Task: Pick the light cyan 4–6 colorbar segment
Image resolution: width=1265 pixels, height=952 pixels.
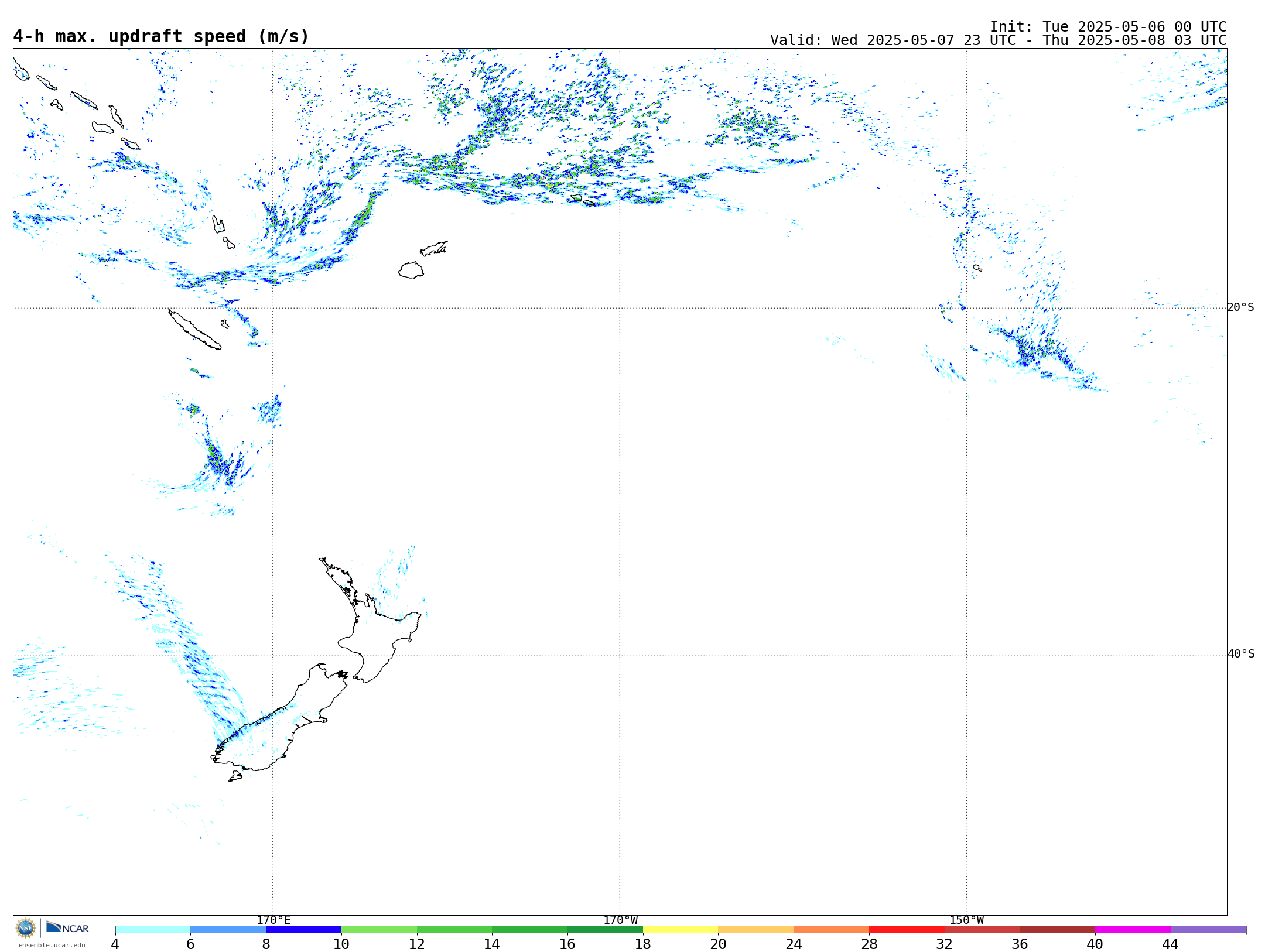Action: 153,930
